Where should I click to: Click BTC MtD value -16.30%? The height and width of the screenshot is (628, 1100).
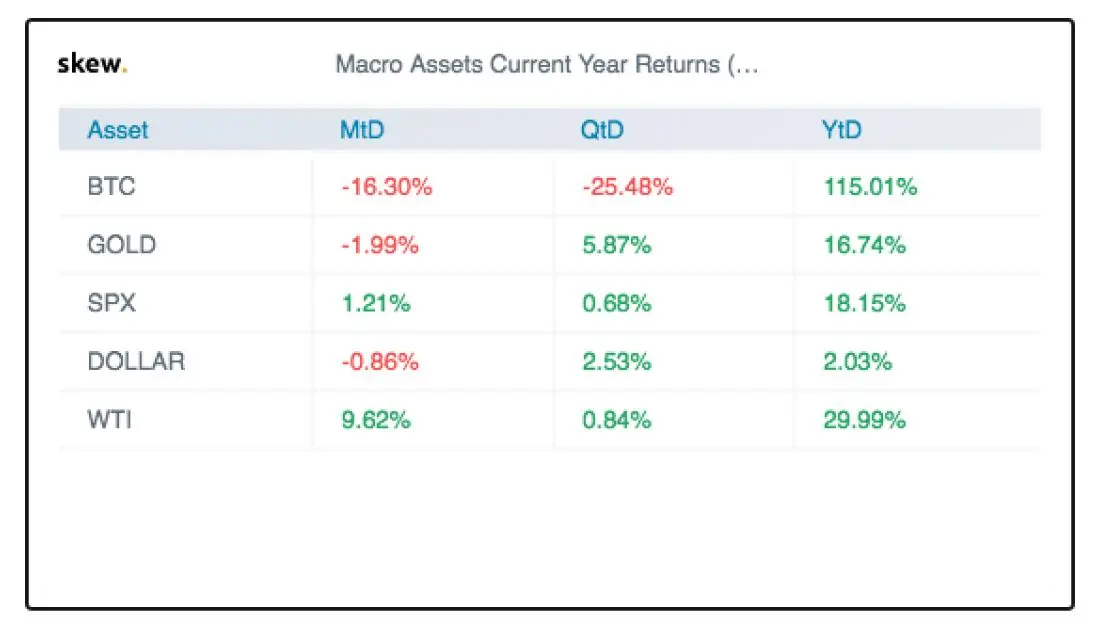[x=387, y=187]
